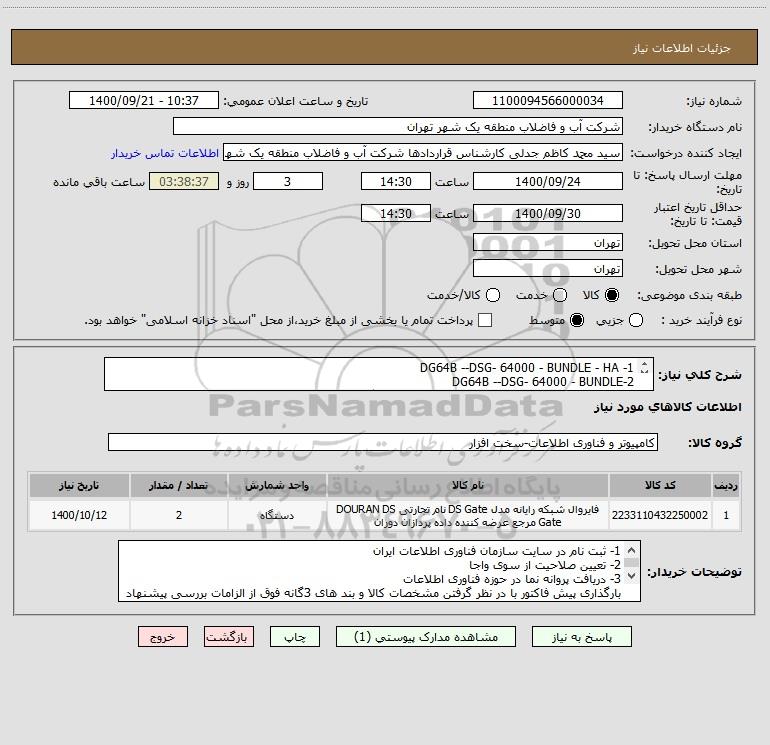The width and height of the screenshot is (770, 745).
Task: Click the تاریخ نیاز column header
Action: coord(79,485)
